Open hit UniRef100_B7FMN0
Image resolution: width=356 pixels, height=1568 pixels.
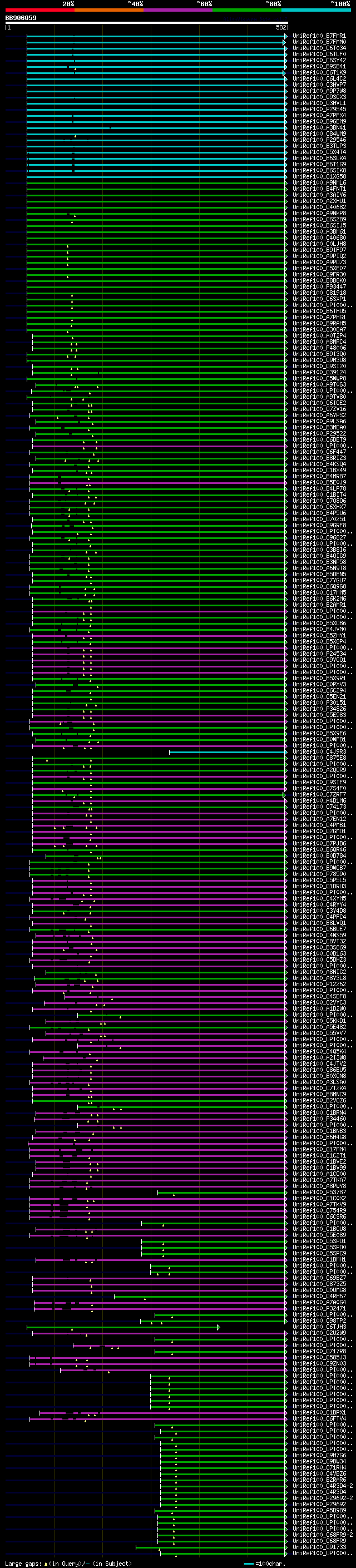pyautogui.click(x=319, y=42)
